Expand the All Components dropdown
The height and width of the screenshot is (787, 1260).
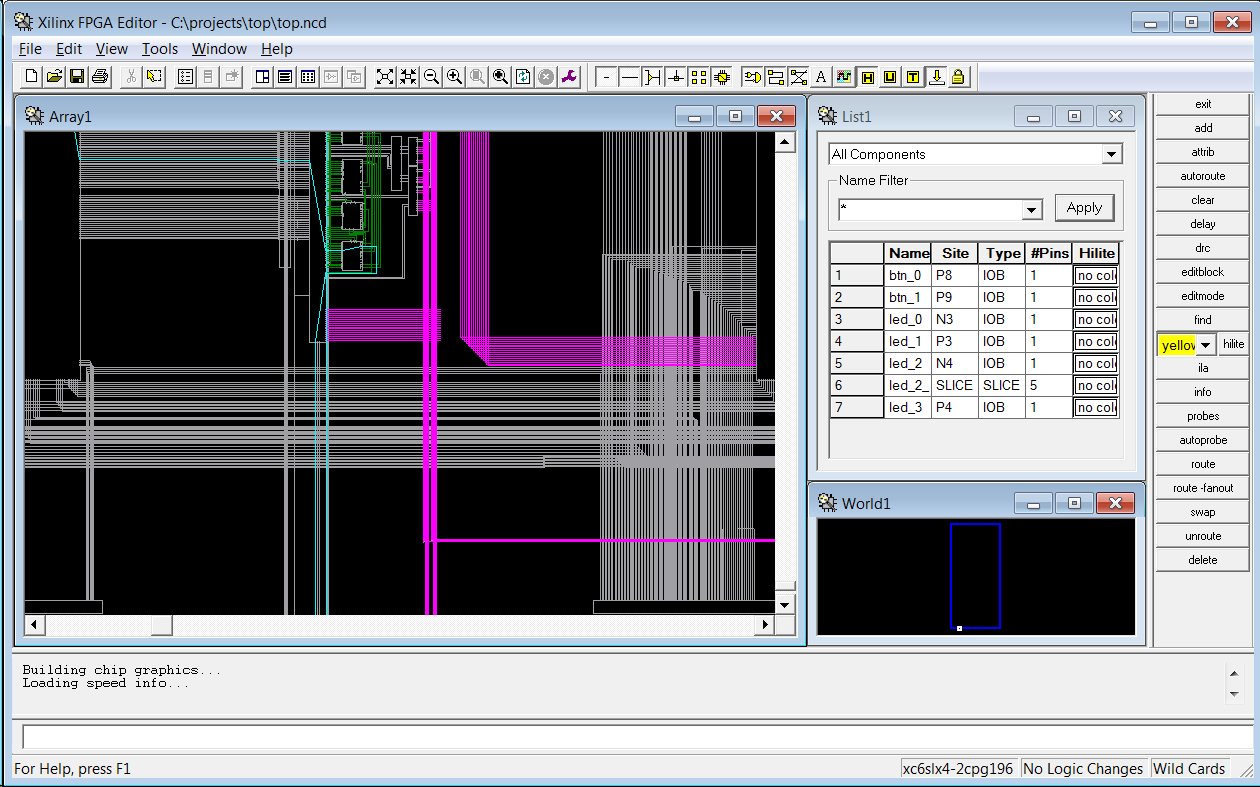pyautogui.click(x=1111, y=154)
